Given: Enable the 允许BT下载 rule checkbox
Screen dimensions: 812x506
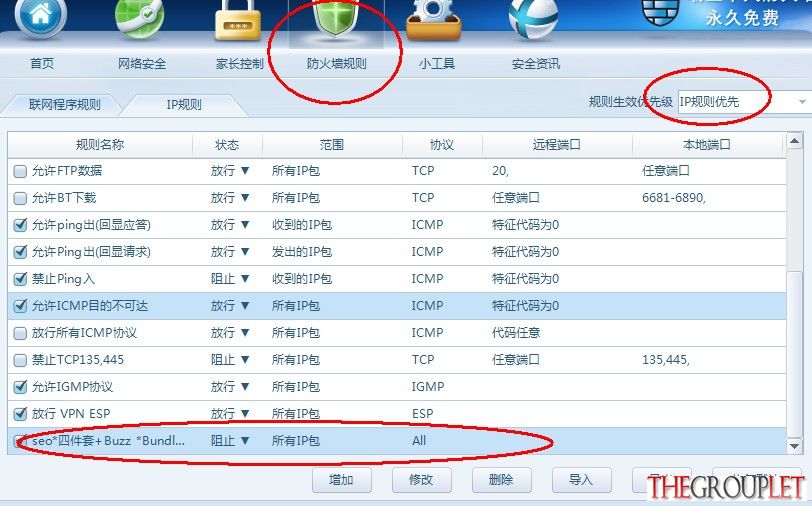Looking at the screenshot, I should click(20, 198).
